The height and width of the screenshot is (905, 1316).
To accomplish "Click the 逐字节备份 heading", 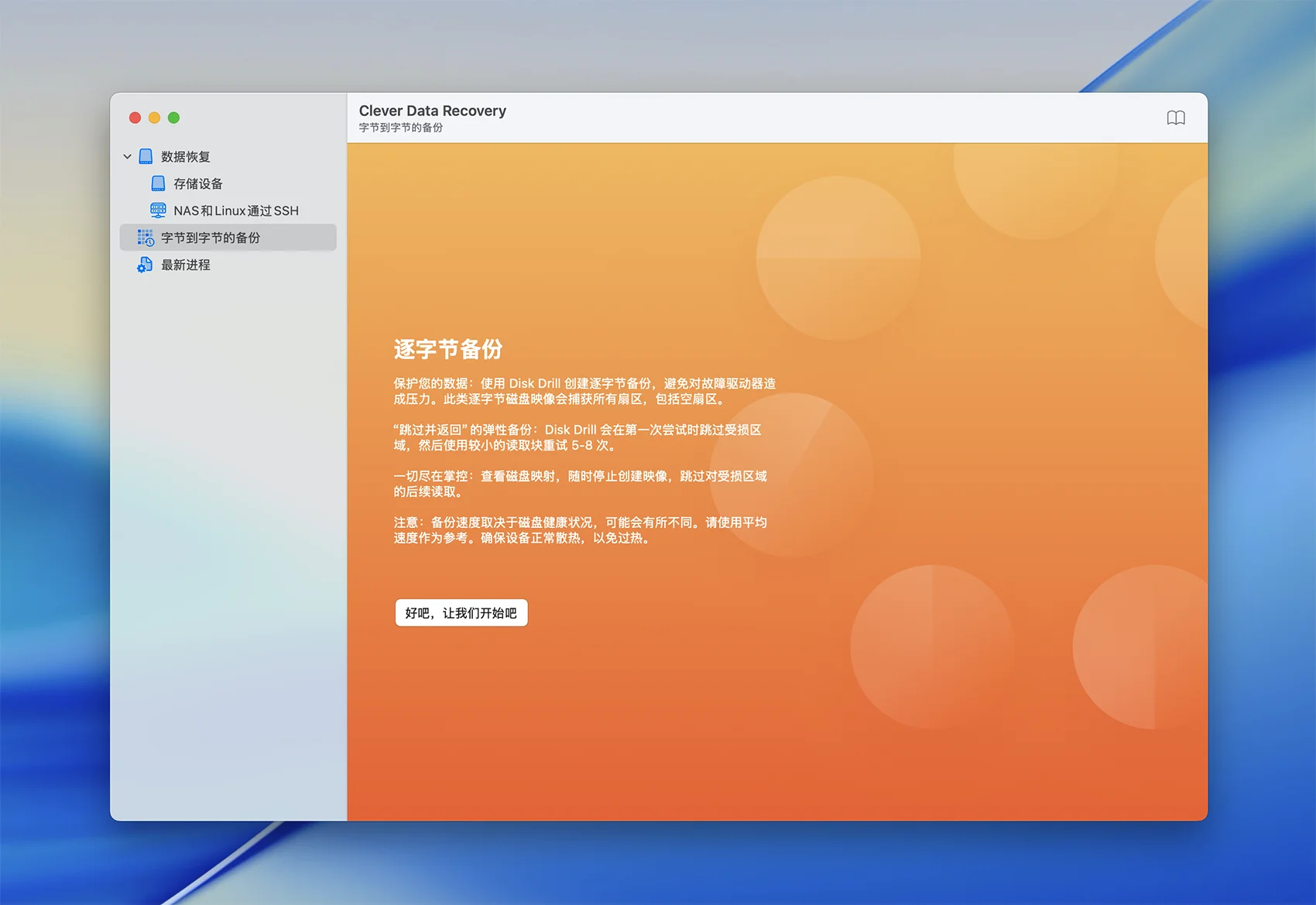I will pyautogui.click(x=448, y=349).
